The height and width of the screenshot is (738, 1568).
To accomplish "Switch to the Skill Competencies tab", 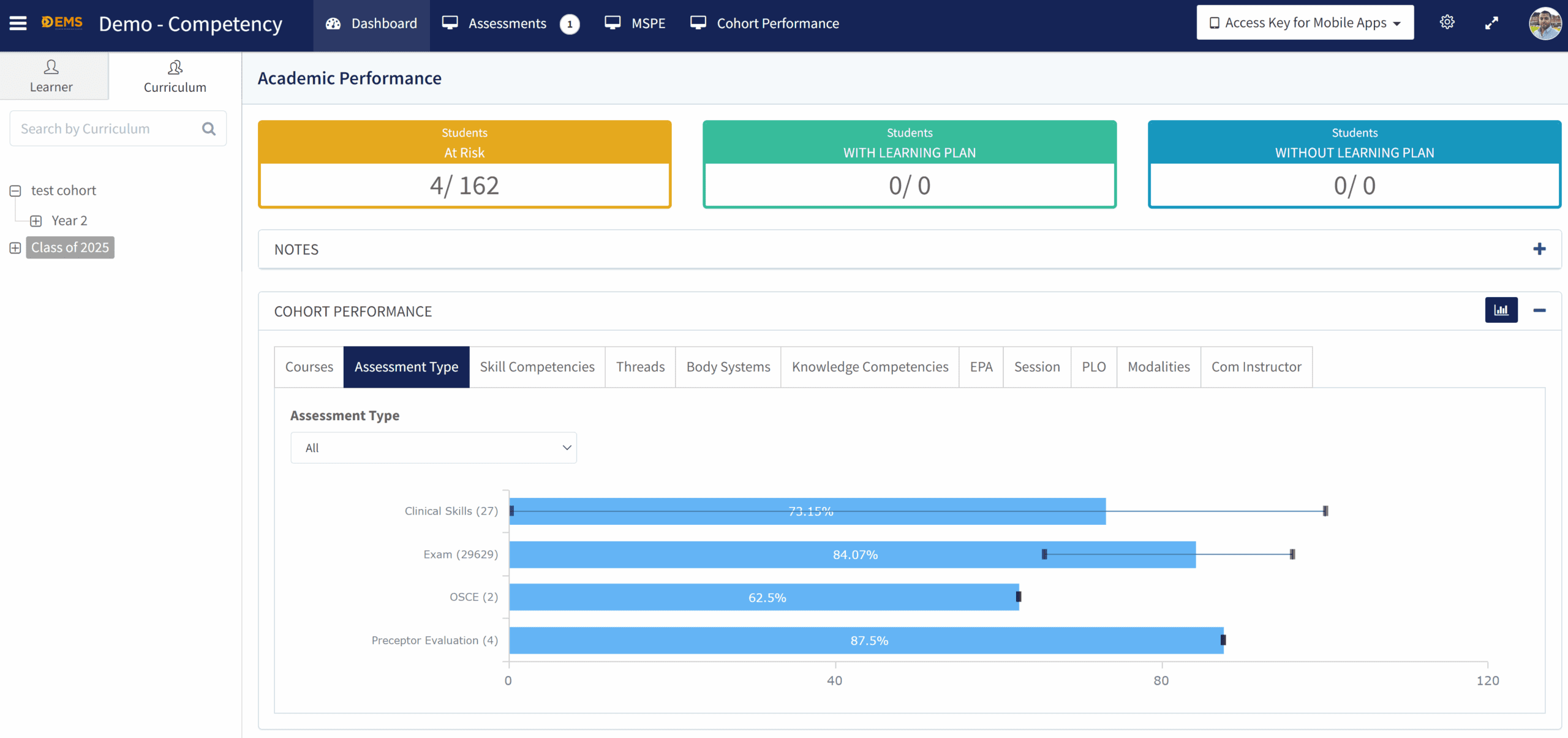I will [x=537, y=367].
